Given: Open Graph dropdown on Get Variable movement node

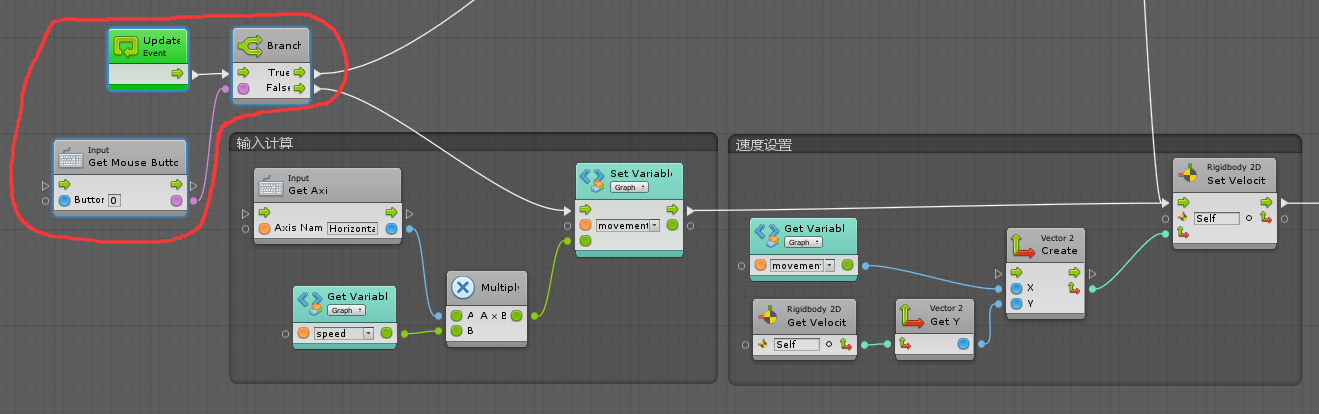Looking at the screenshot, I should tap(804, 242).
